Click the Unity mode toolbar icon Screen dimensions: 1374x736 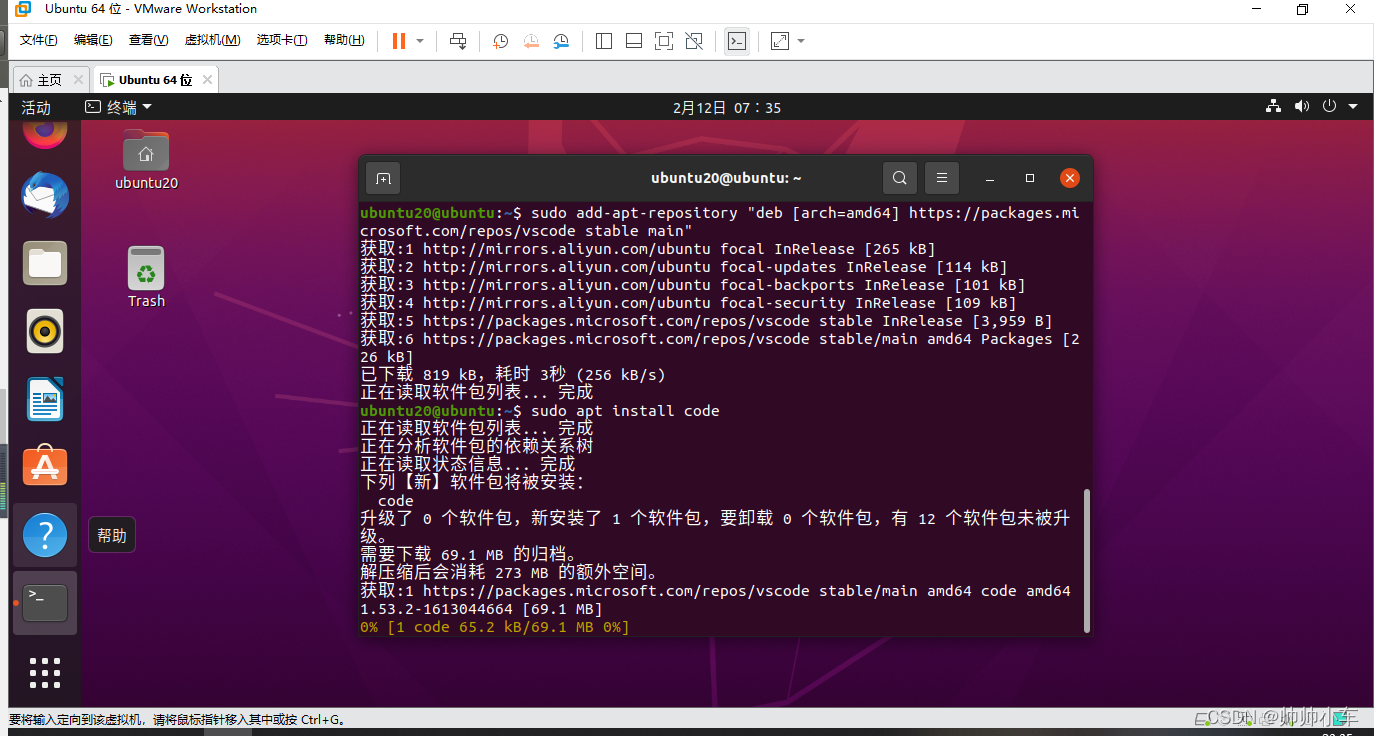click(694, 41)
